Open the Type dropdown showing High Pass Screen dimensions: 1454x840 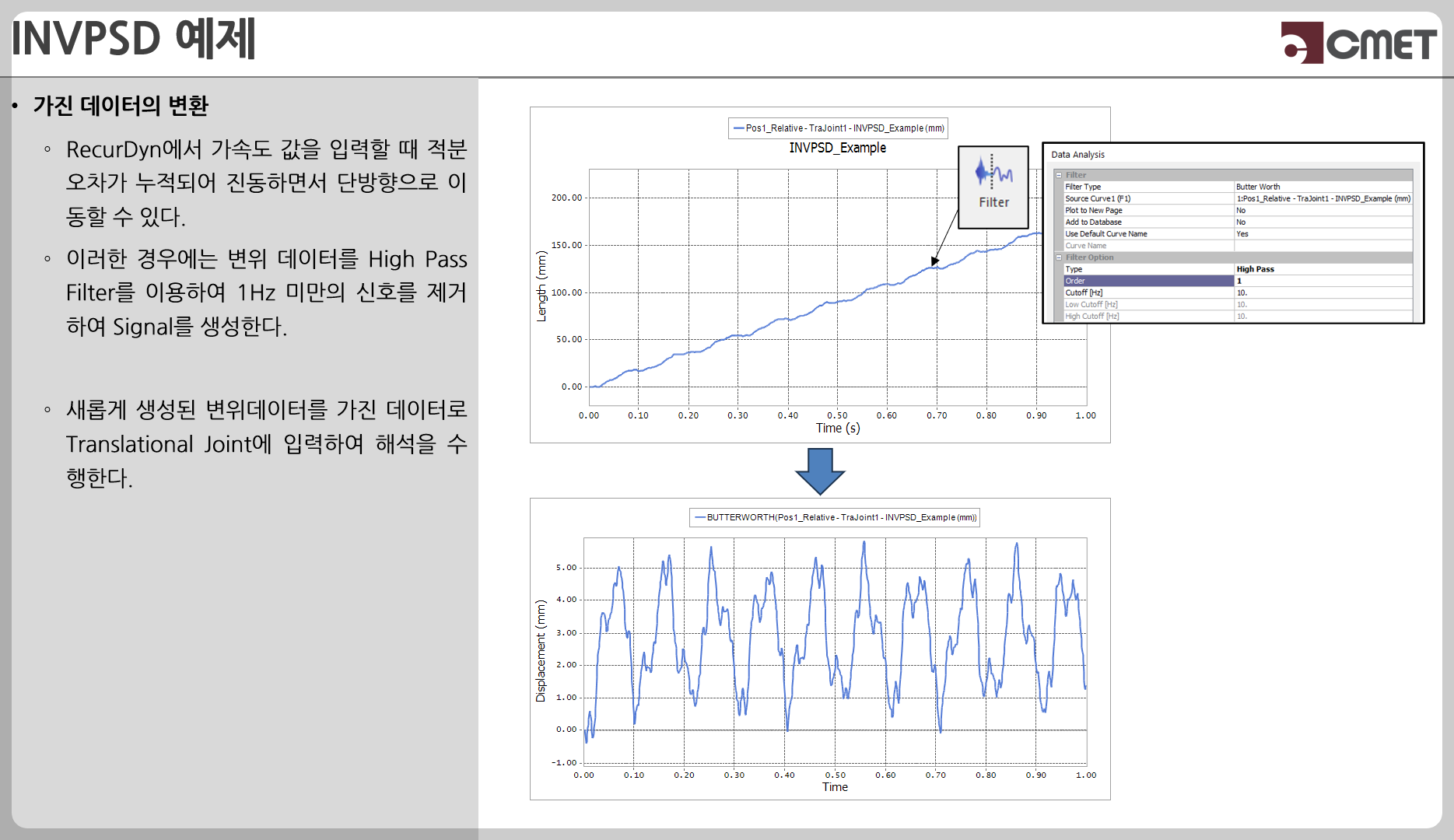click(1323, 269)
